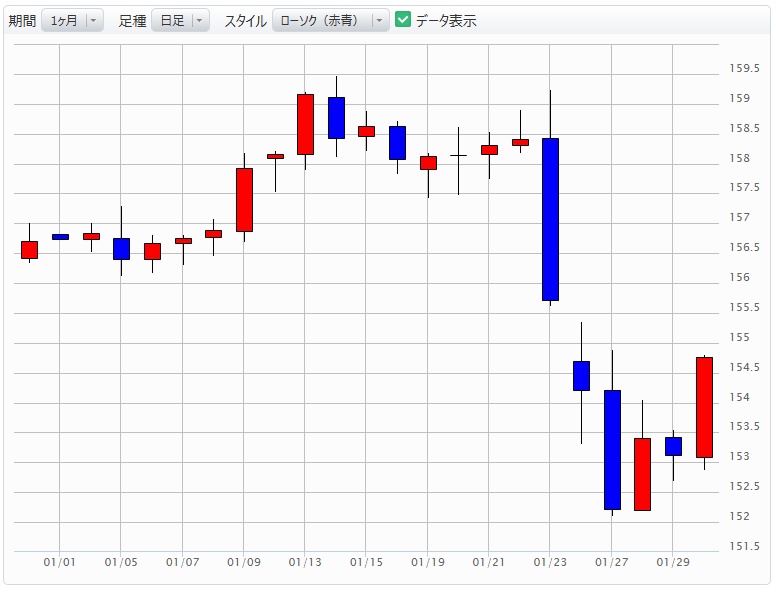Click the red candle at 01/19
This screenshot has width=776, height=597.
click(x=428, y=163)
